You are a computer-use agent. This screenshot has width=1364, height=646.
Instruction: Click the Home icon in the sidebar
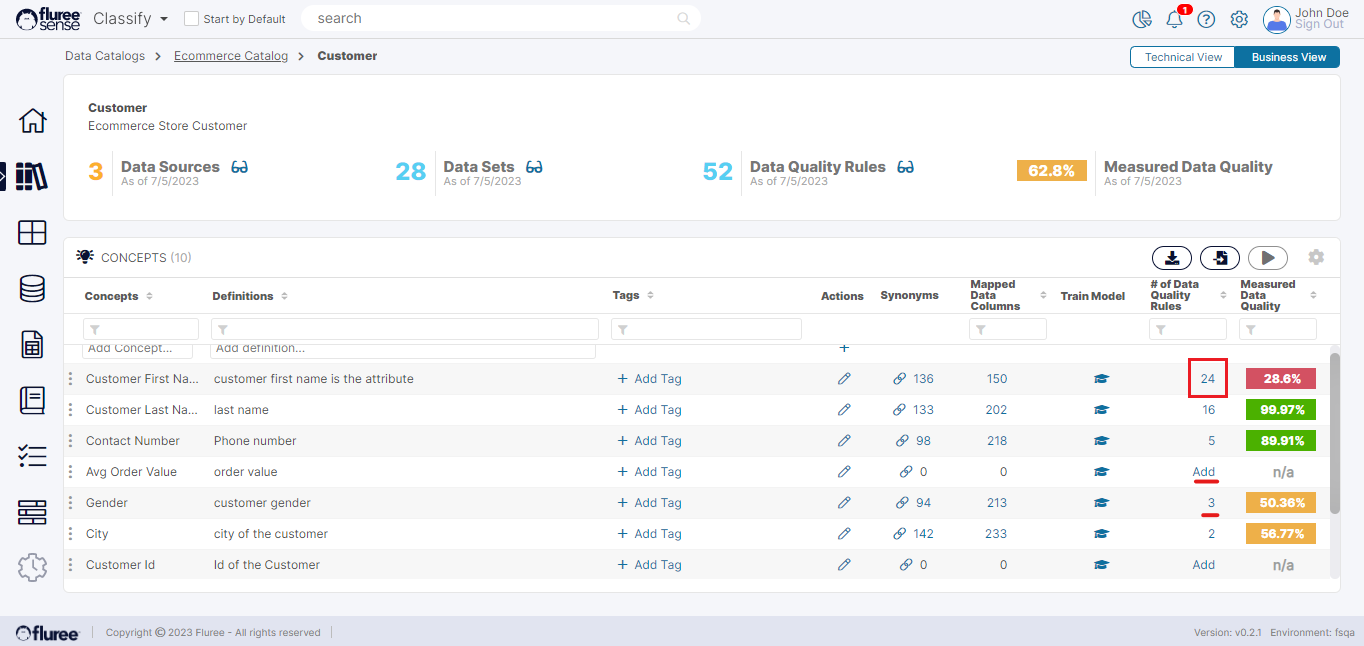[x=33, y=121]
